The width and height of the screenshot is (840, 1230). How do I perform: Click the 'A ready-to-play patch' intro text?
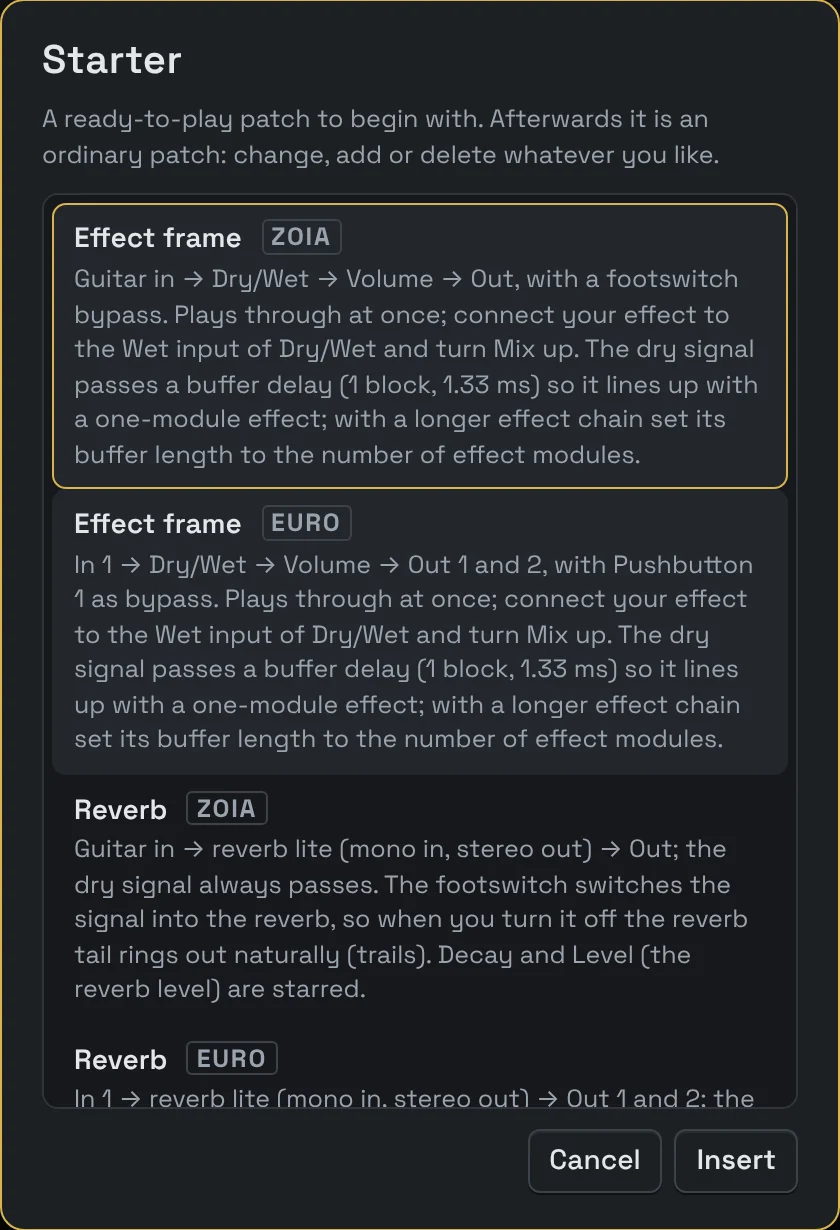point(380,138)
